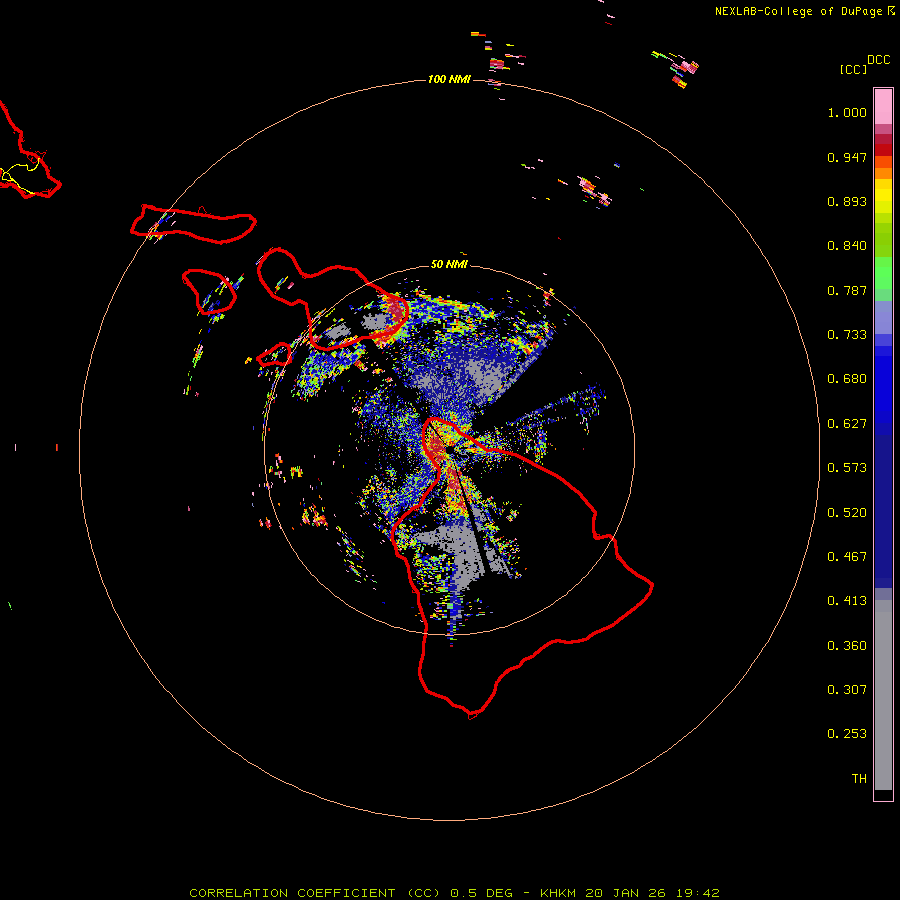Click the 0.307 scale value
The width and height of the screenshot is (900, 900).
847,690
